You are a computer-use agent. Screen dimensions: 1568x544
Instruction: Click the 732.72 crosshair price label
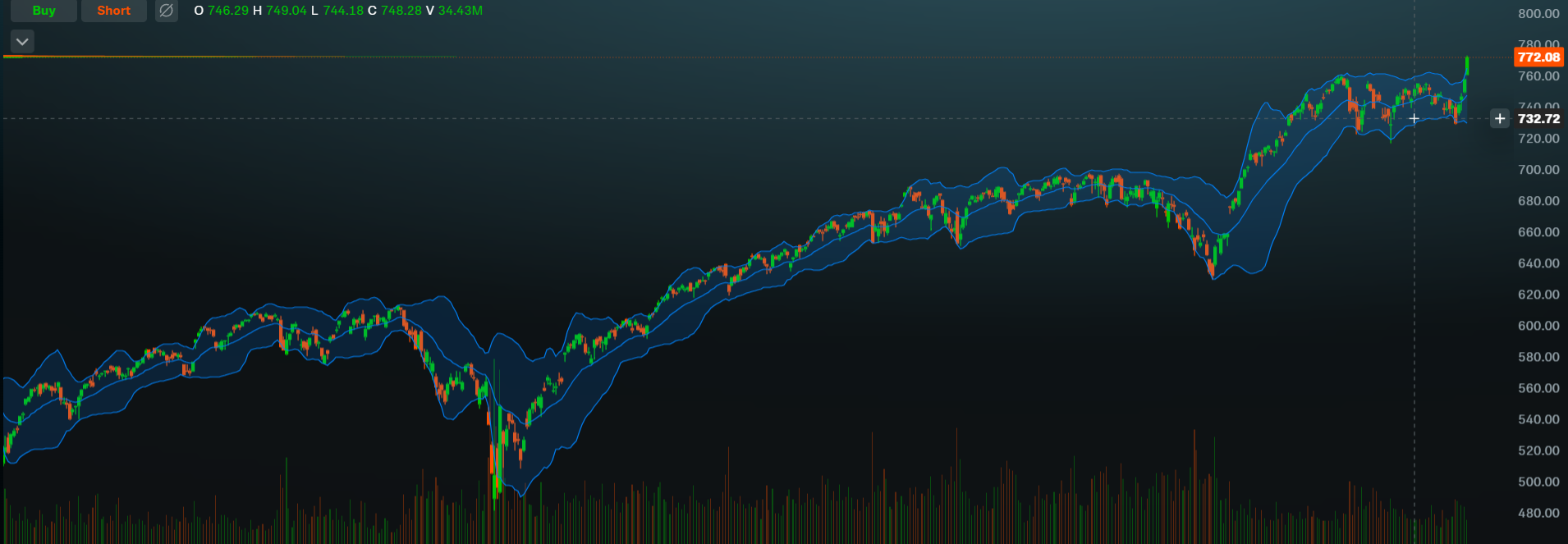point(1538,119)
